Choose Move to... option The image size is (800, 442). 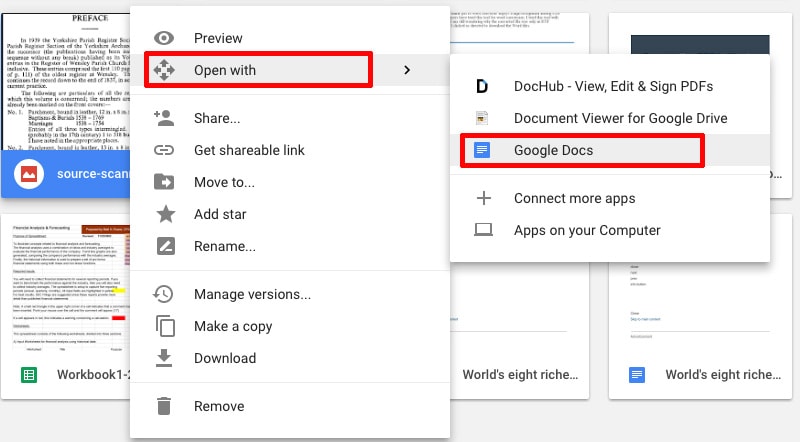coord(290,182)
